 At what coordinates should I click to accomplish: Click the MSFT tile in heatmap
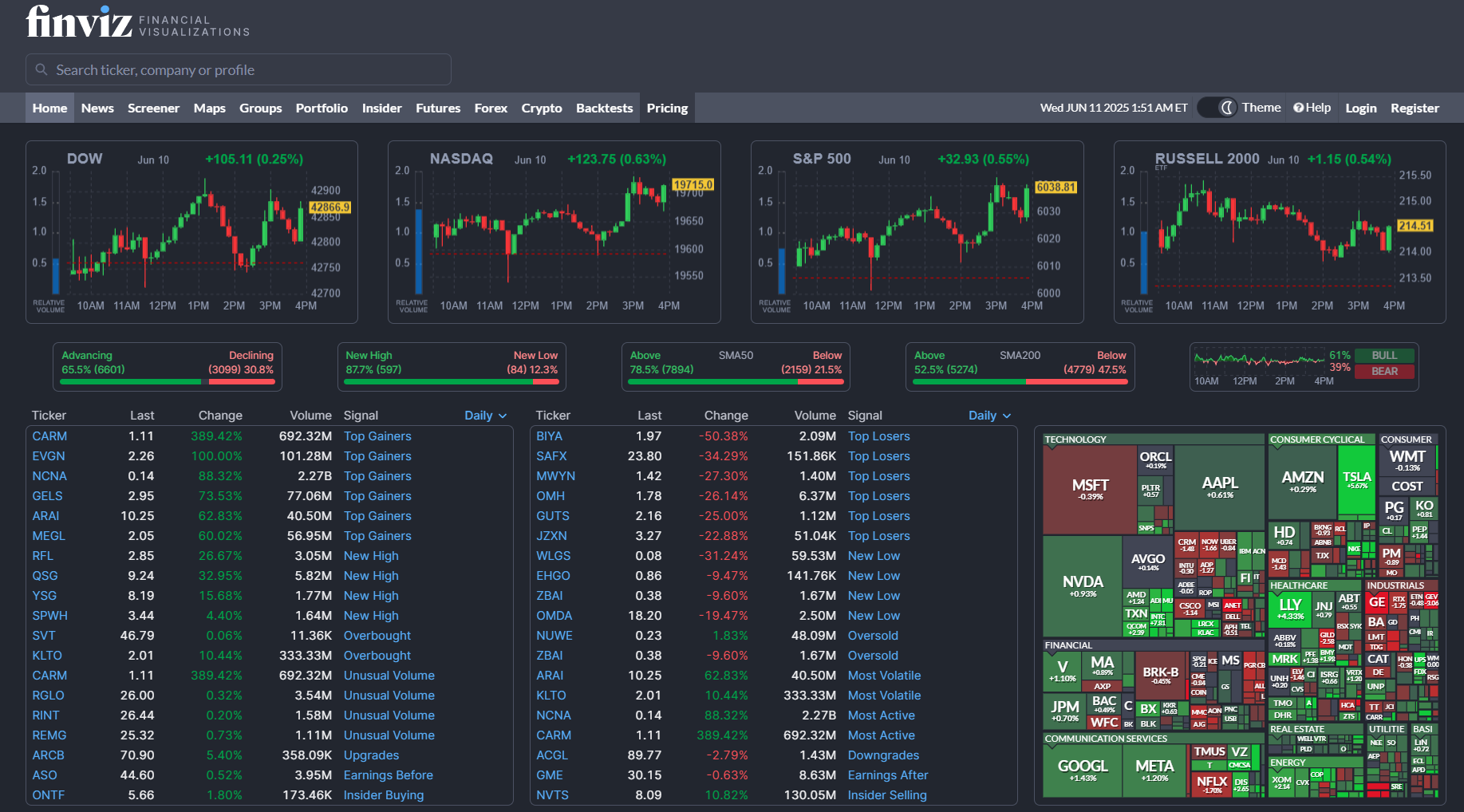coord(1090,489)
